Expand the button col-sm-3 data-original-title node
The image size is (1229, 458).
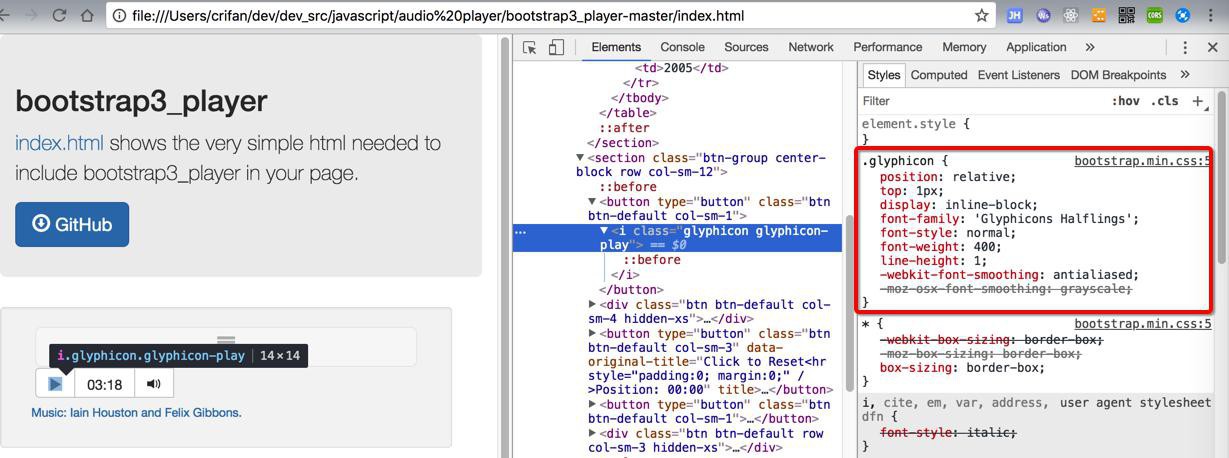click(592, 333)
